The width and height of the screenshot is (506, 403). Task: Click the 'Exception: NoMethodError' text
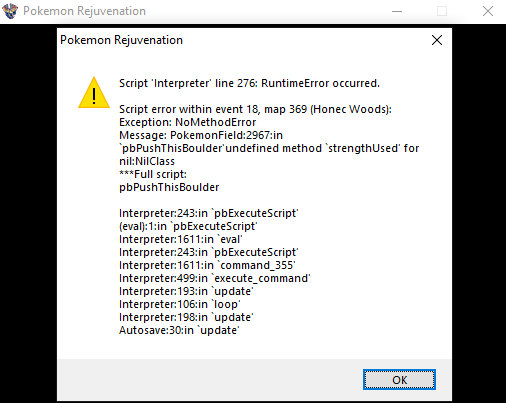(x=188, y=122)
